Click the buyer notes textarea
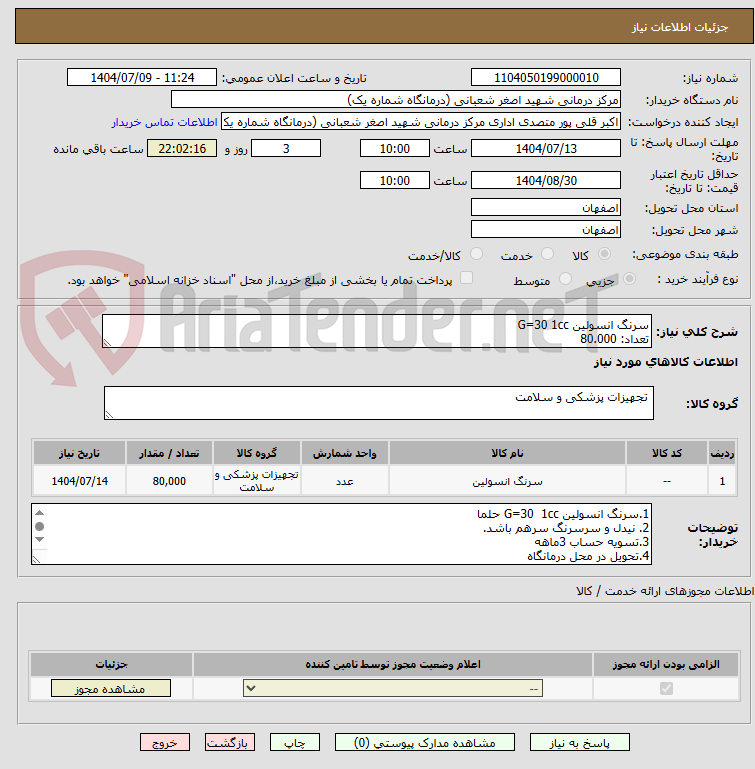 click(341, 534)
